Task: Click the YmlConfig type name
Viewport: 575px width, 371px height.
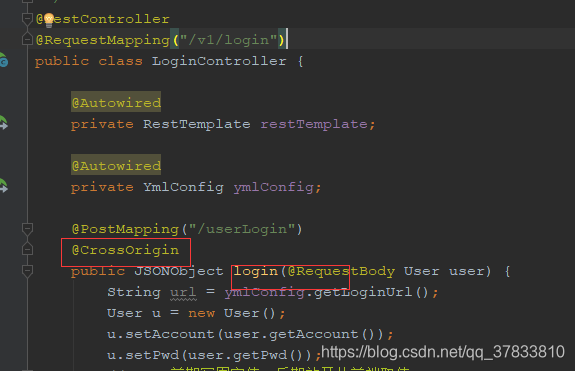Action: [183, 187]
